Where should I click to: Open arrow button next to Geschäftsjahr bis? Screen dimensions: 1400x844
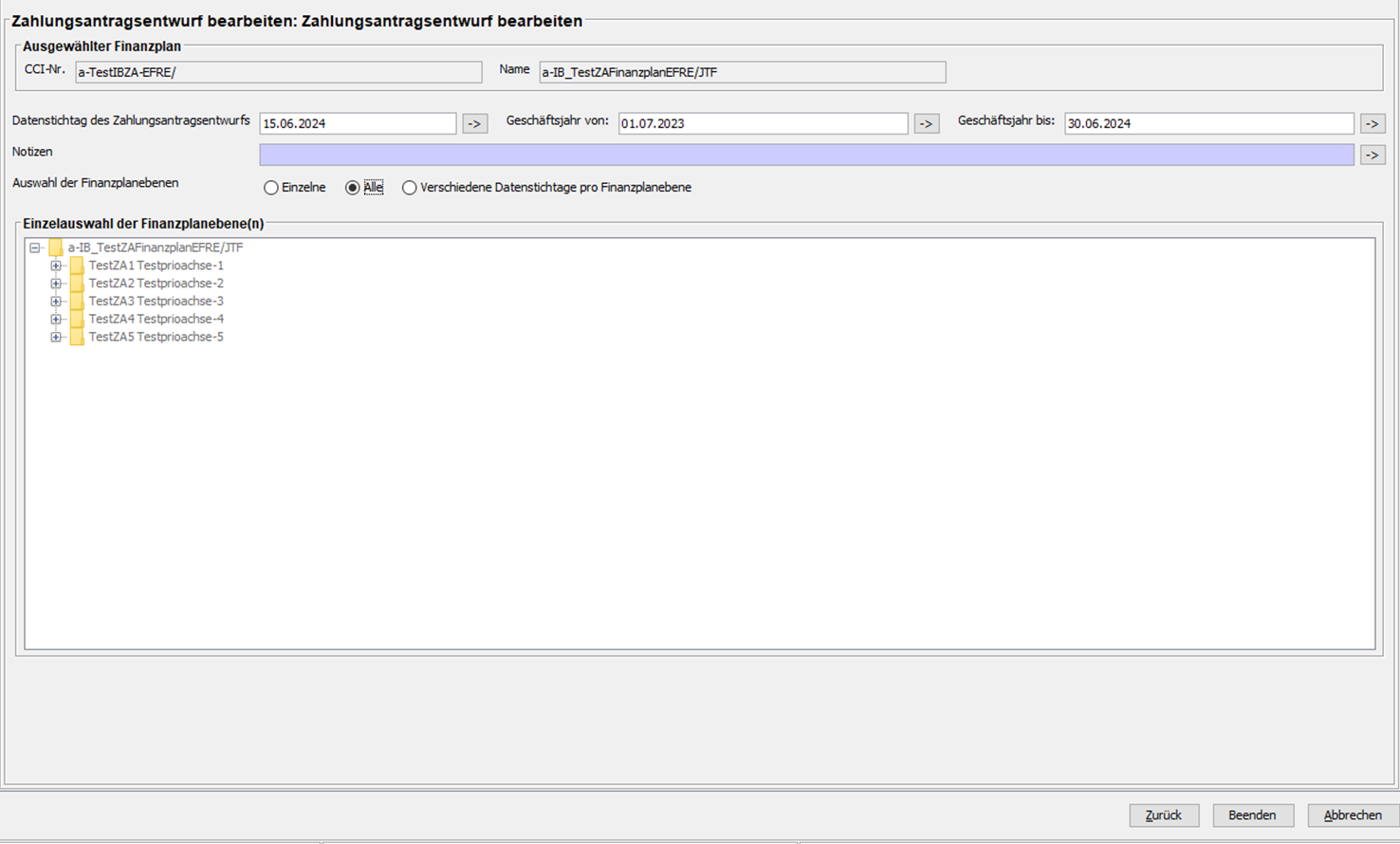pos(1372,123)
